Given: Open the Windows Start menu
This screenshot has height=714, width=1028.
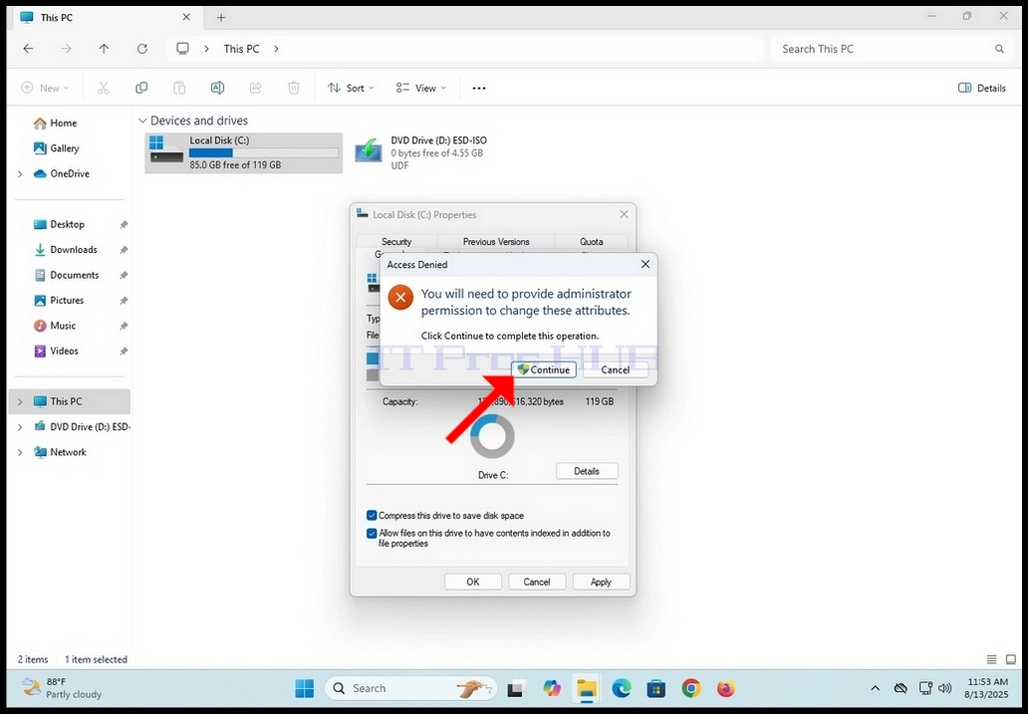Looking at the screenshot, I should pos(304,688).
